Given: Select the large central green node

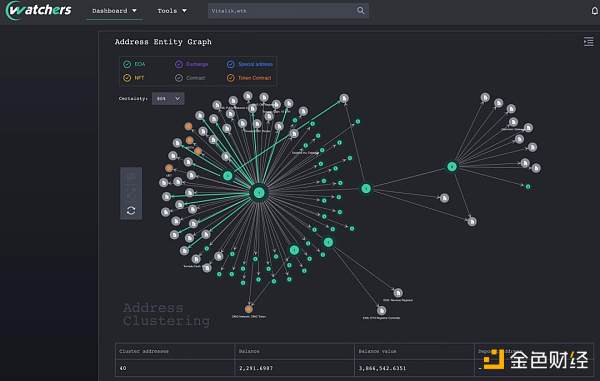Looking at the screenshot, I should click(259, 193).
